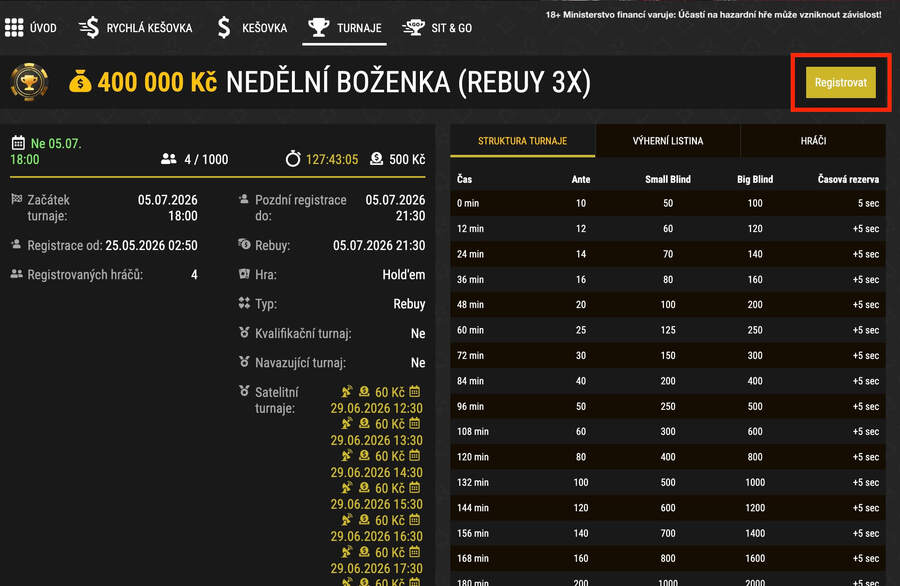Click the 400 000 Kč prize amount
The image size is (900, 586).
157,82
